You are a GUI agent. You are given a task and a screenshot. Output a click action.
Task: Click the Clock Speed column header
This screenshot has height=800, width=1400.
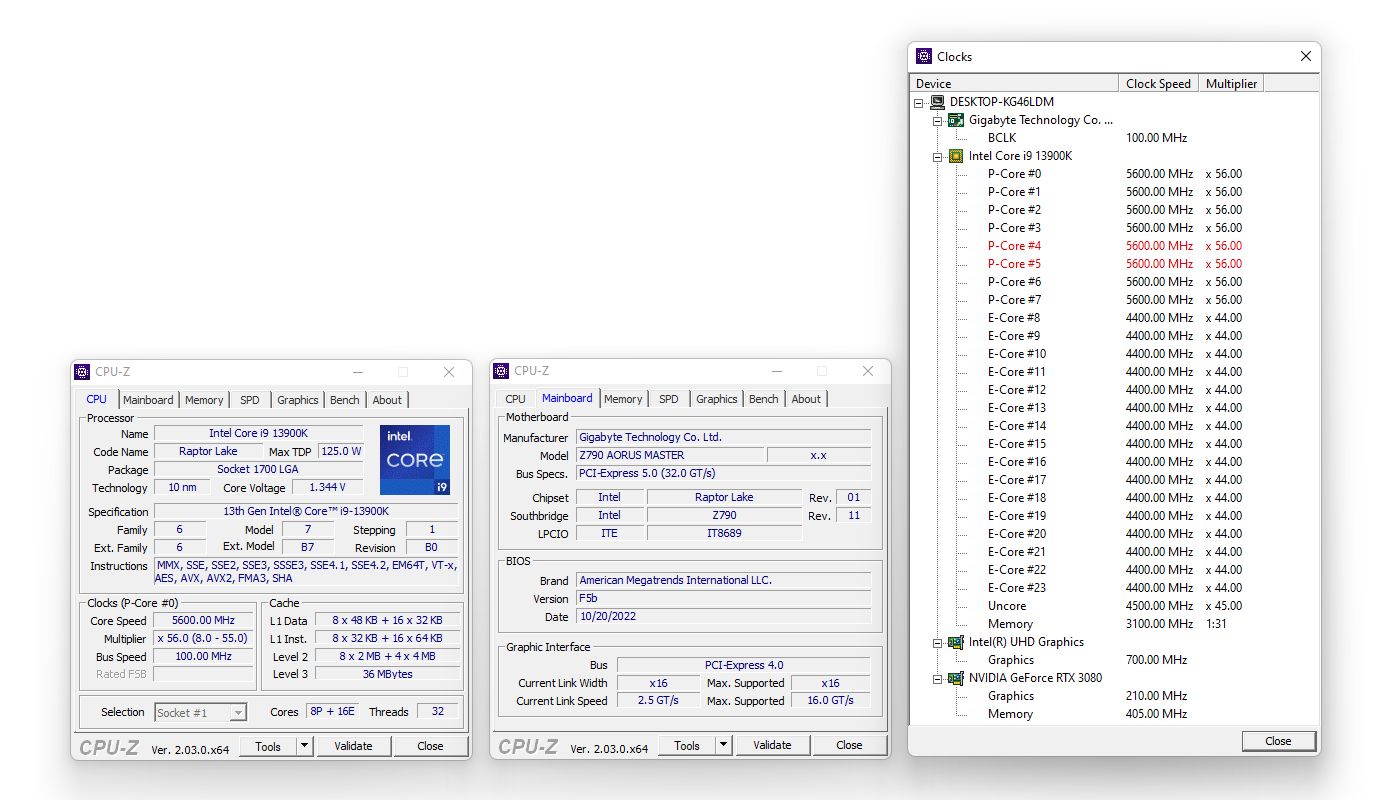pos(1159,84)
